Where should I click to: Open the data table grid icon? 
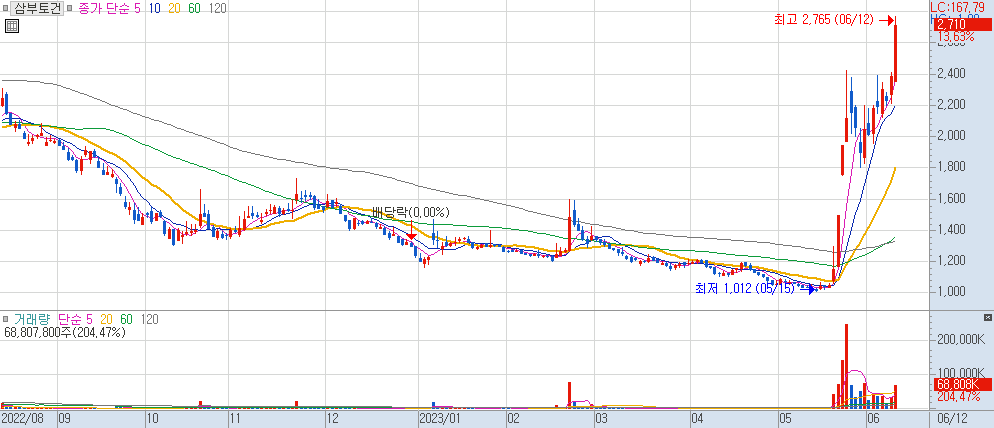[11, 26]
